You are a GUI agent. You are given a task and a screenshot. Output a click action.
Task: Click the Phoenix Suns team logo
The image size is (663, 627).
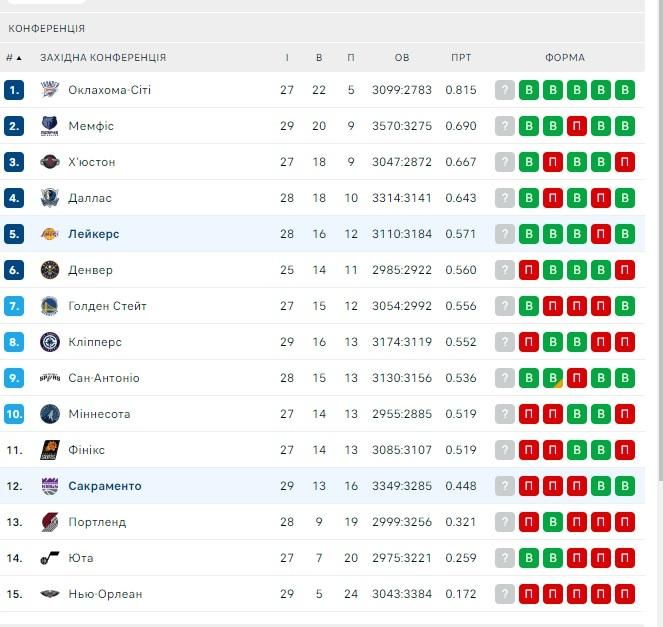[49, 449]
